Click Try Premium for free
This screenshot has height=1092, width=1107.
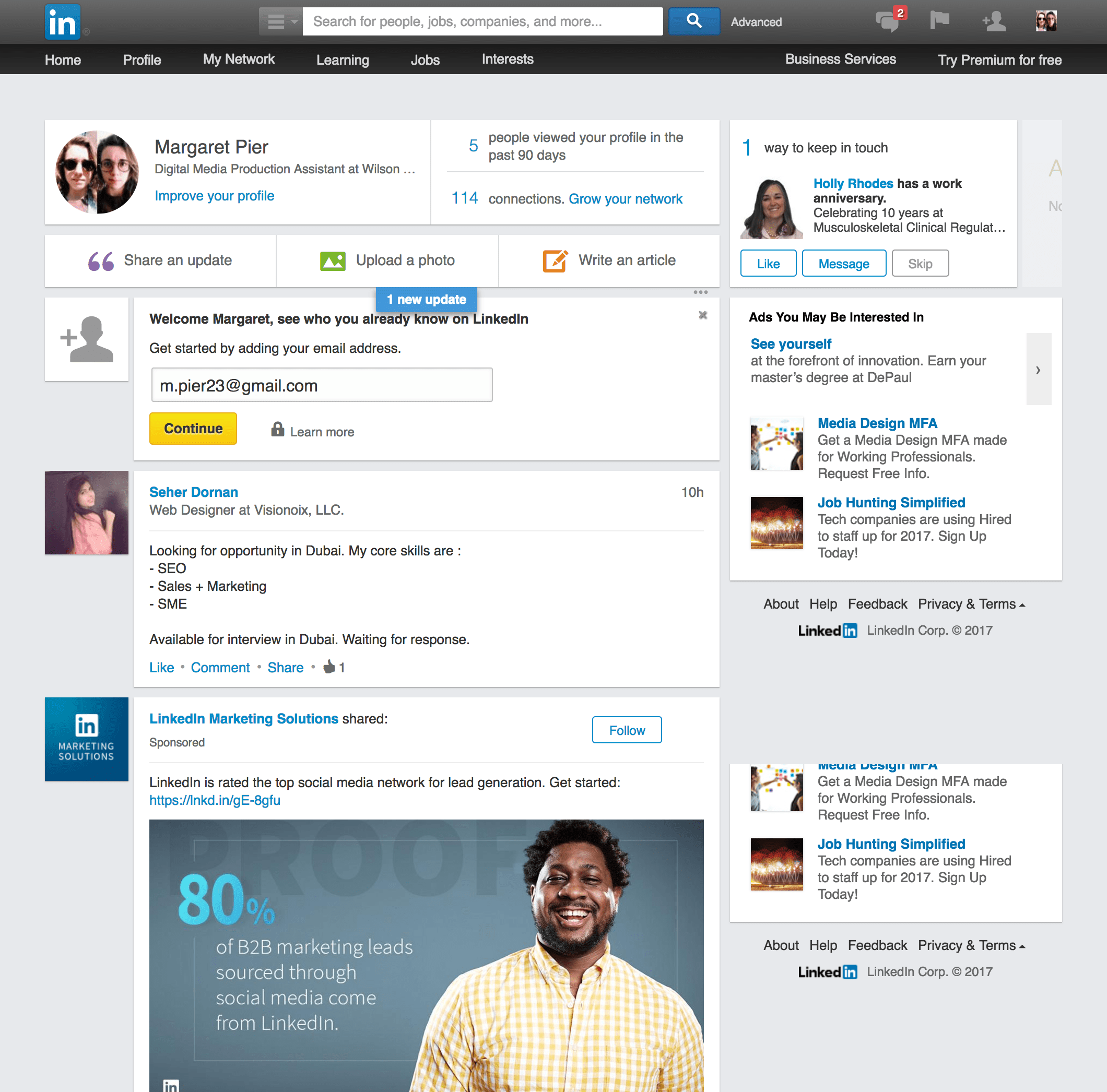point(999,60)
